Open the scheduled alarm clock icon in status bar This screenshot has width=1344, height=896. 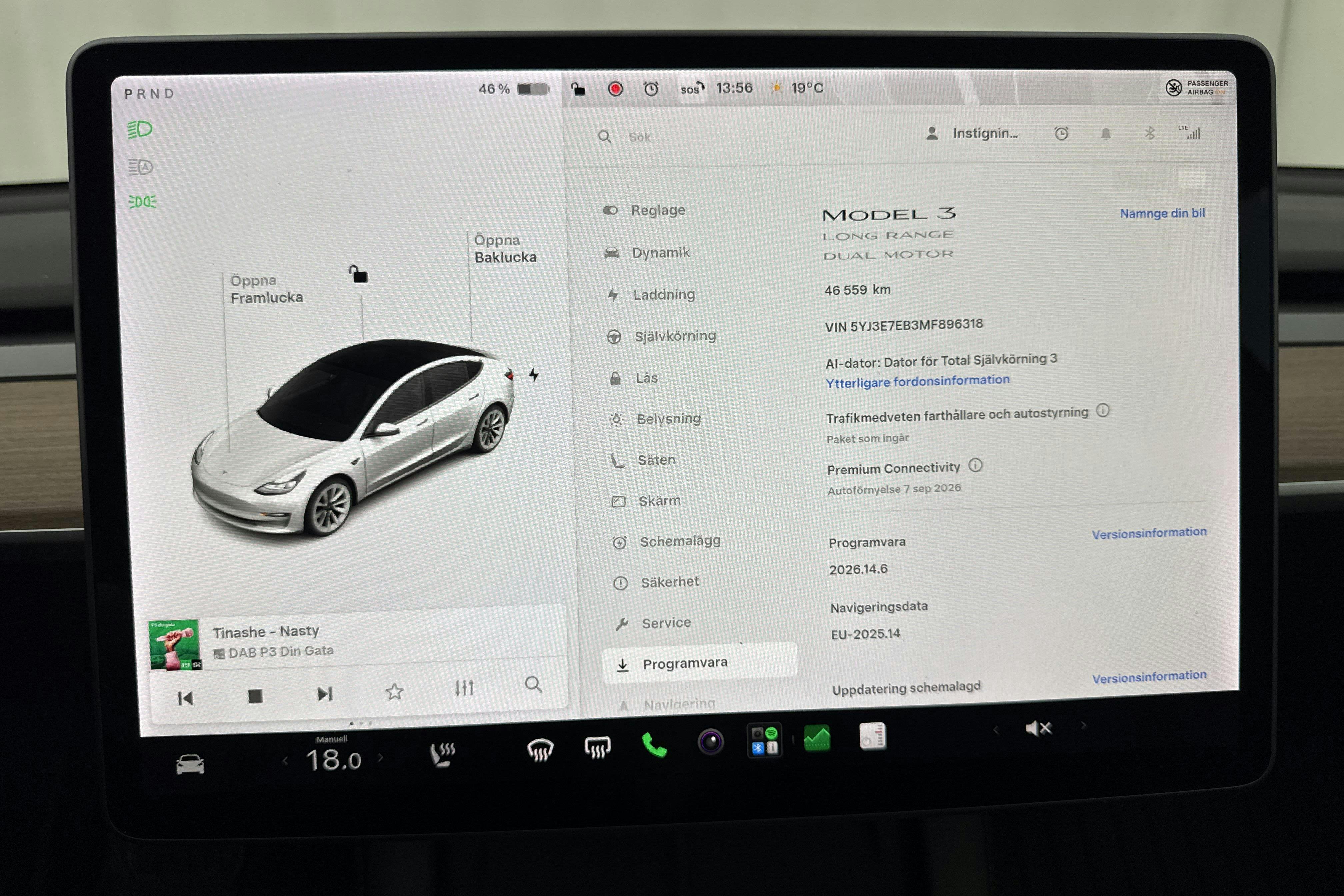coord(651,89)
